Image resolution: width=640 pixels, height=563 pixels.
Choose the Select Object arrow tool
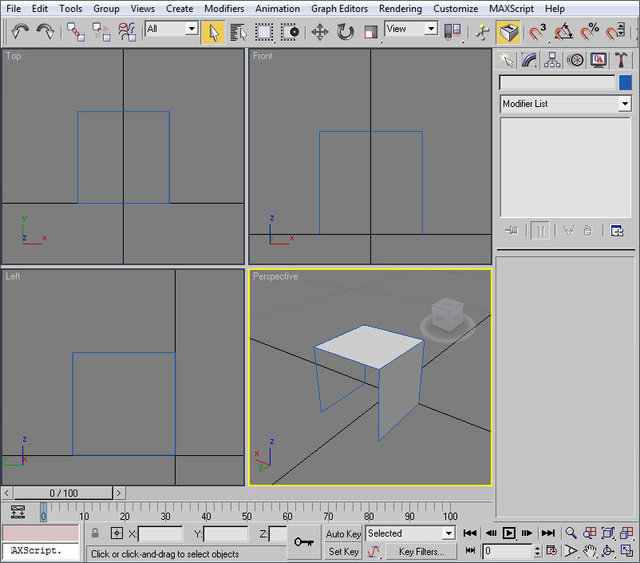pos(213,32)
